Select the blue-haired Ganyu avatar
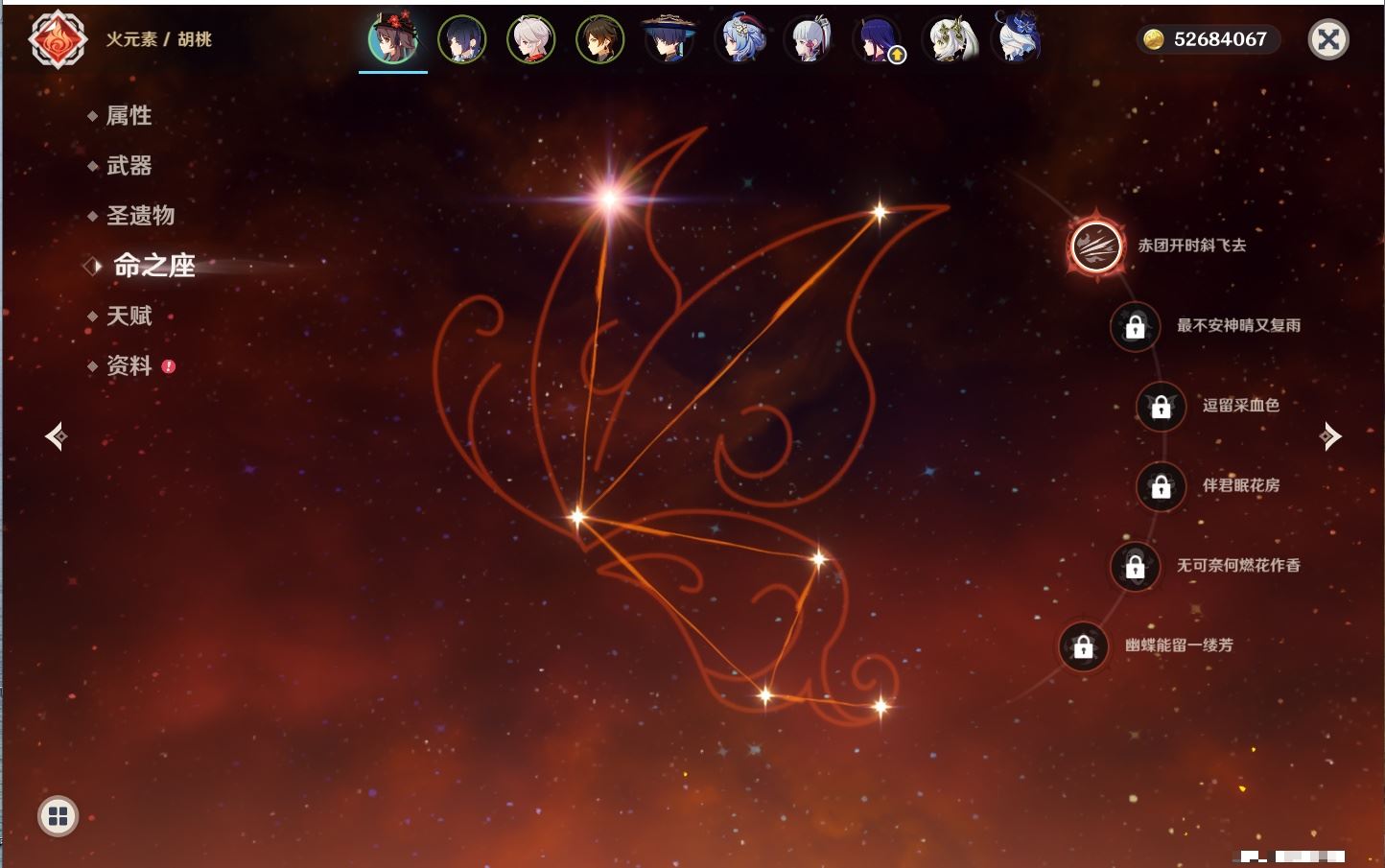This screenshot has width=1385, height=868. coord(740,39)
